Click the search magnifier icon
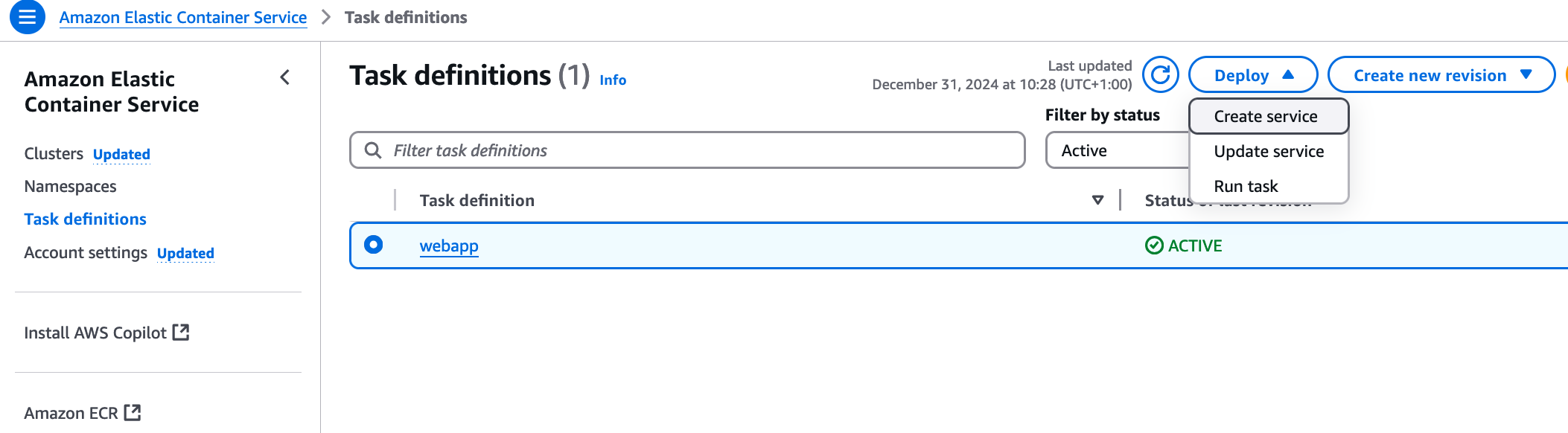This screenshot has height=433, width=1568. coord(373,150)
